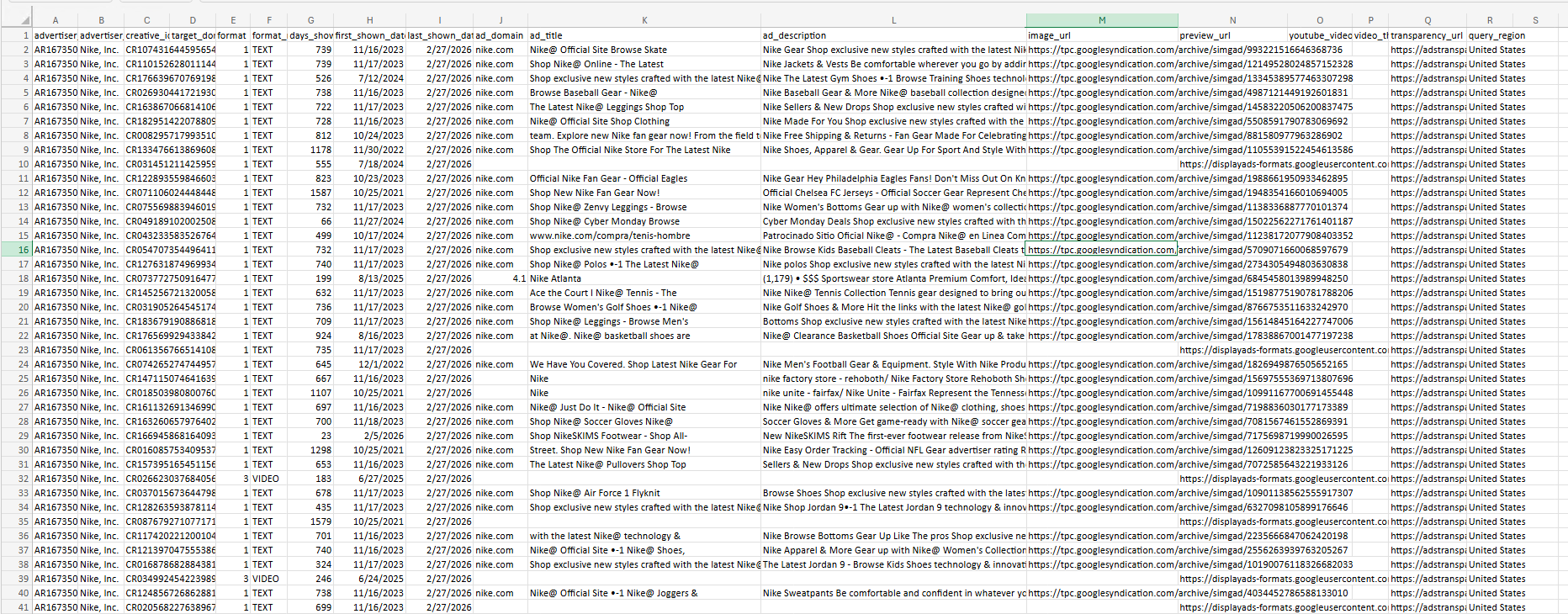Select row 32 header
Screen dimensions: 1568x614
16,479
